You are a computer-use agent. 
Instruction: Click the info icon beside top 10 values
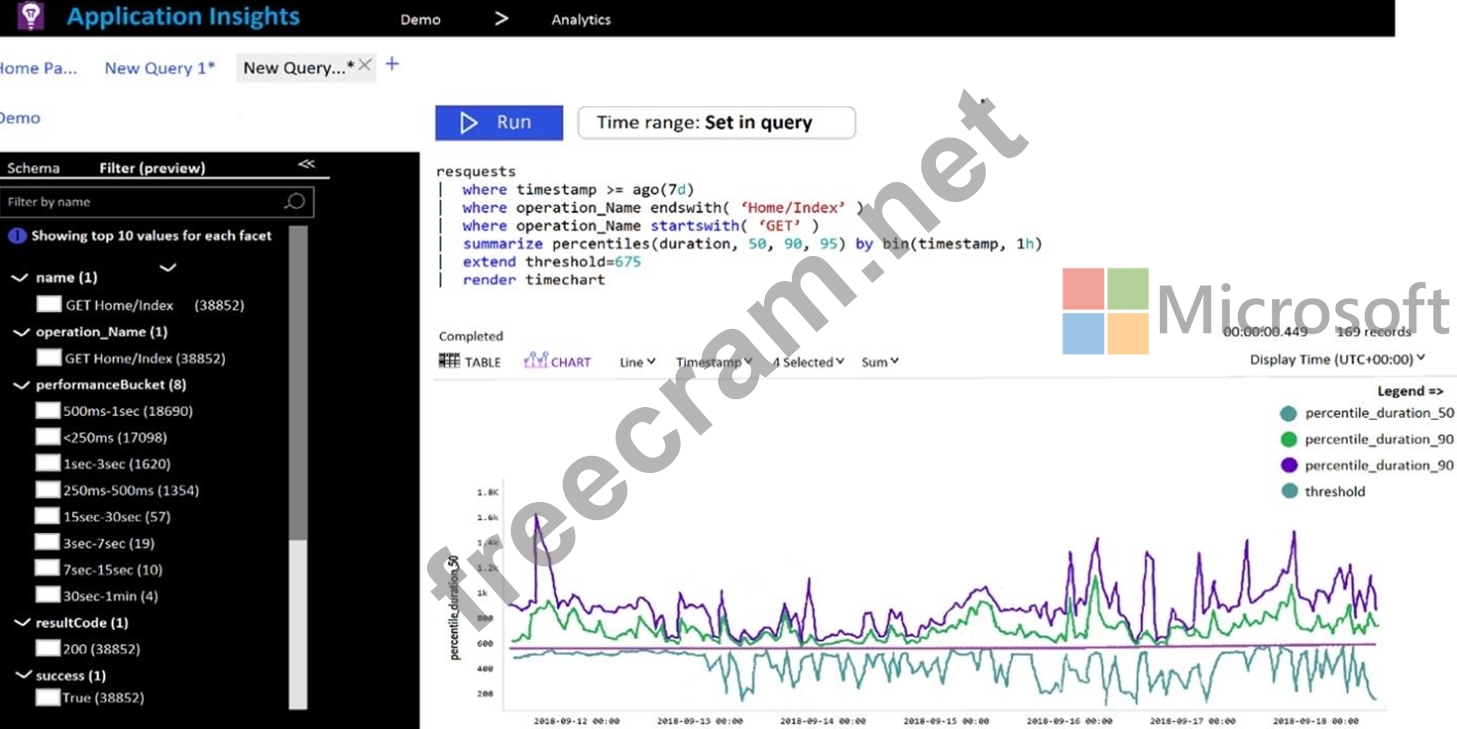[x=16, y=236]
